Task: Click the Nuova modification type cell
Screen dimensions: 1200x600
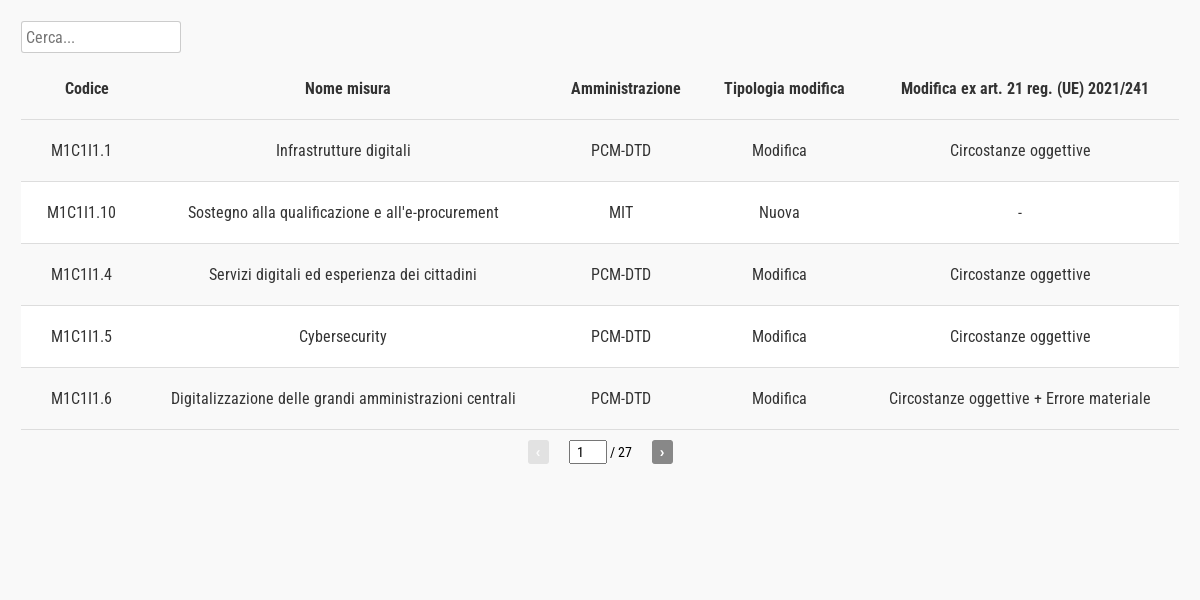Action: (779, 212)
